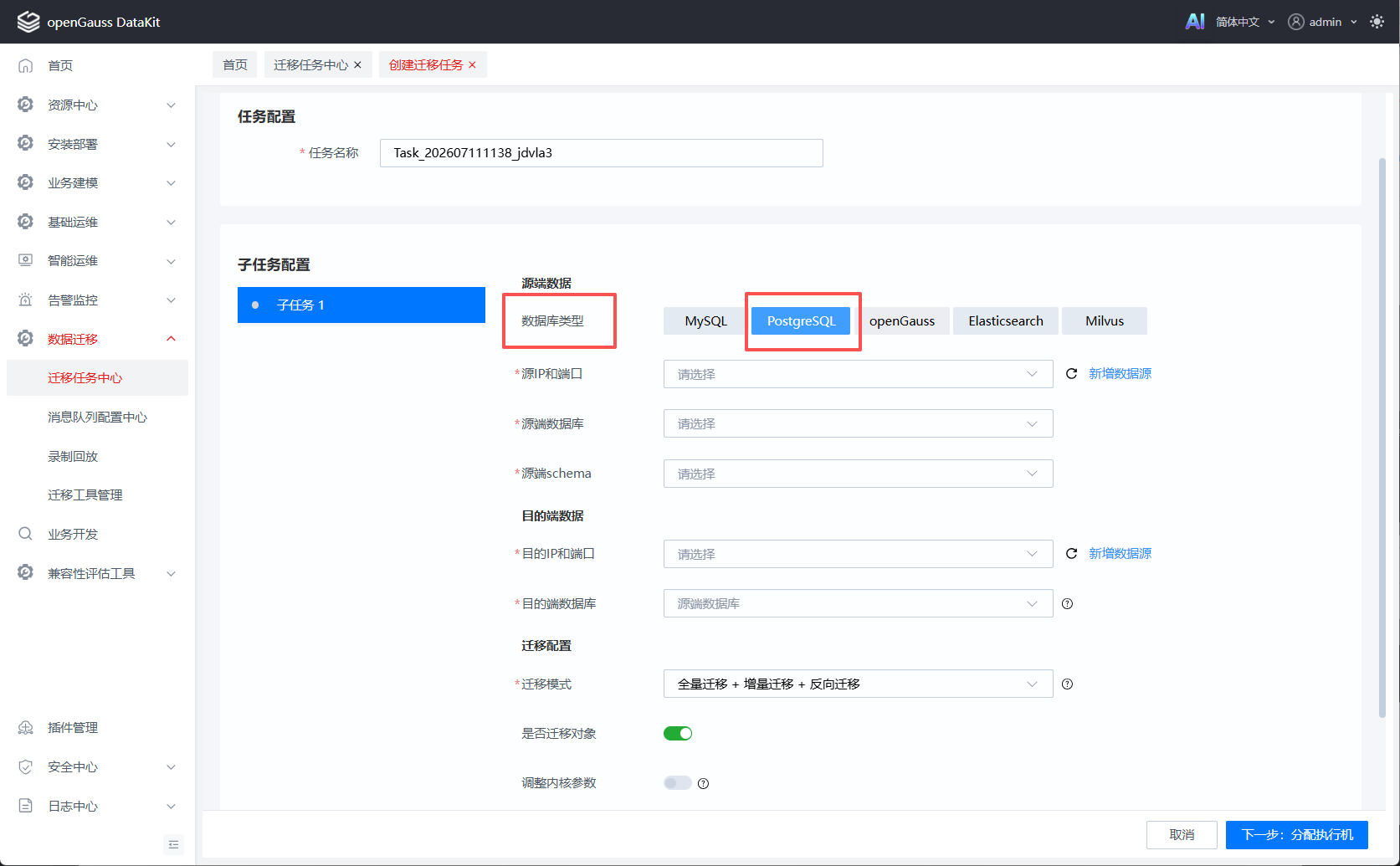Image resolution: width=1400 pixels, height=866 pixels.
Task: Select Milvus as database type
Action: (1105, 321)
